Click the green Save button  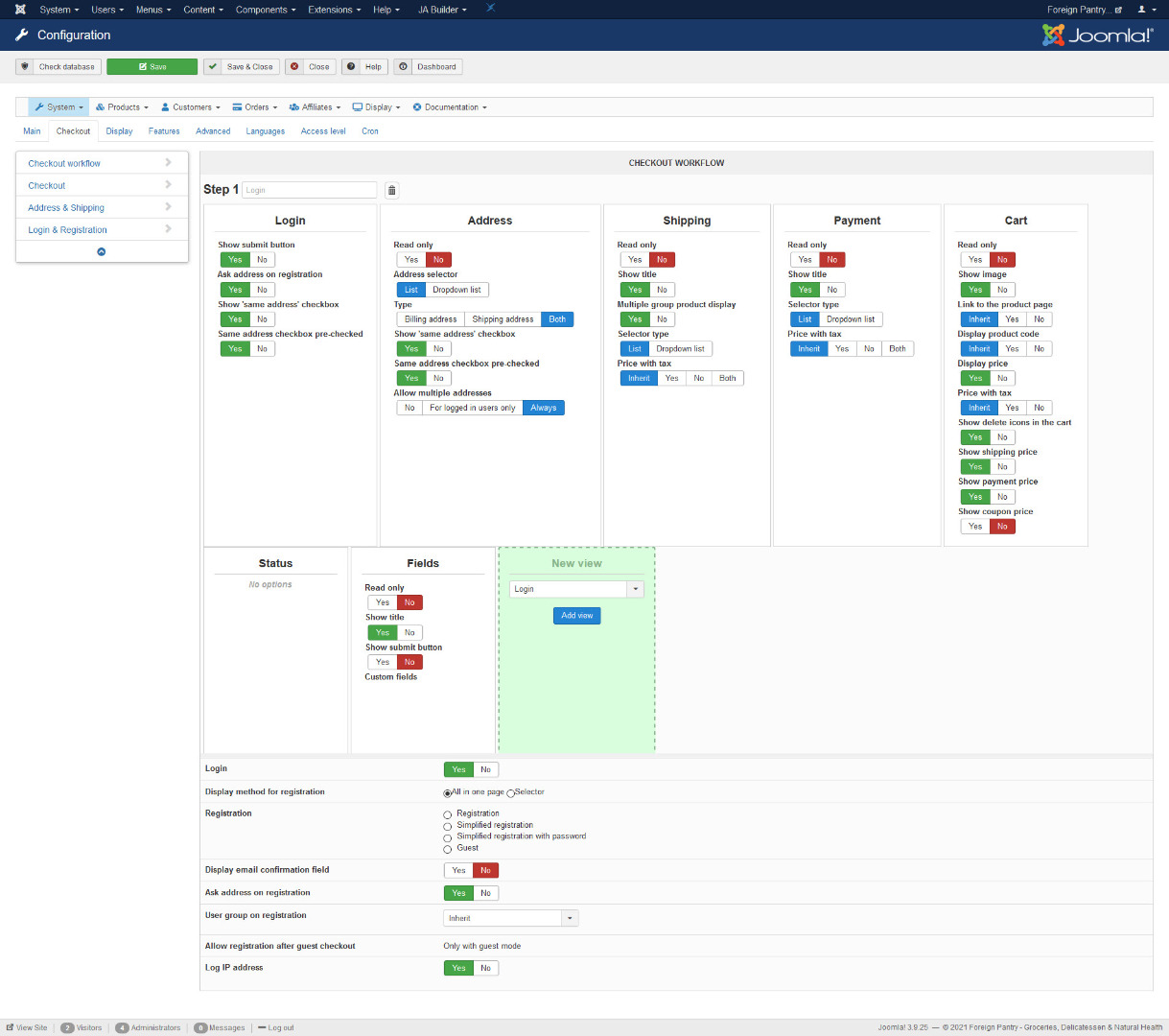(x=152, y=67)
